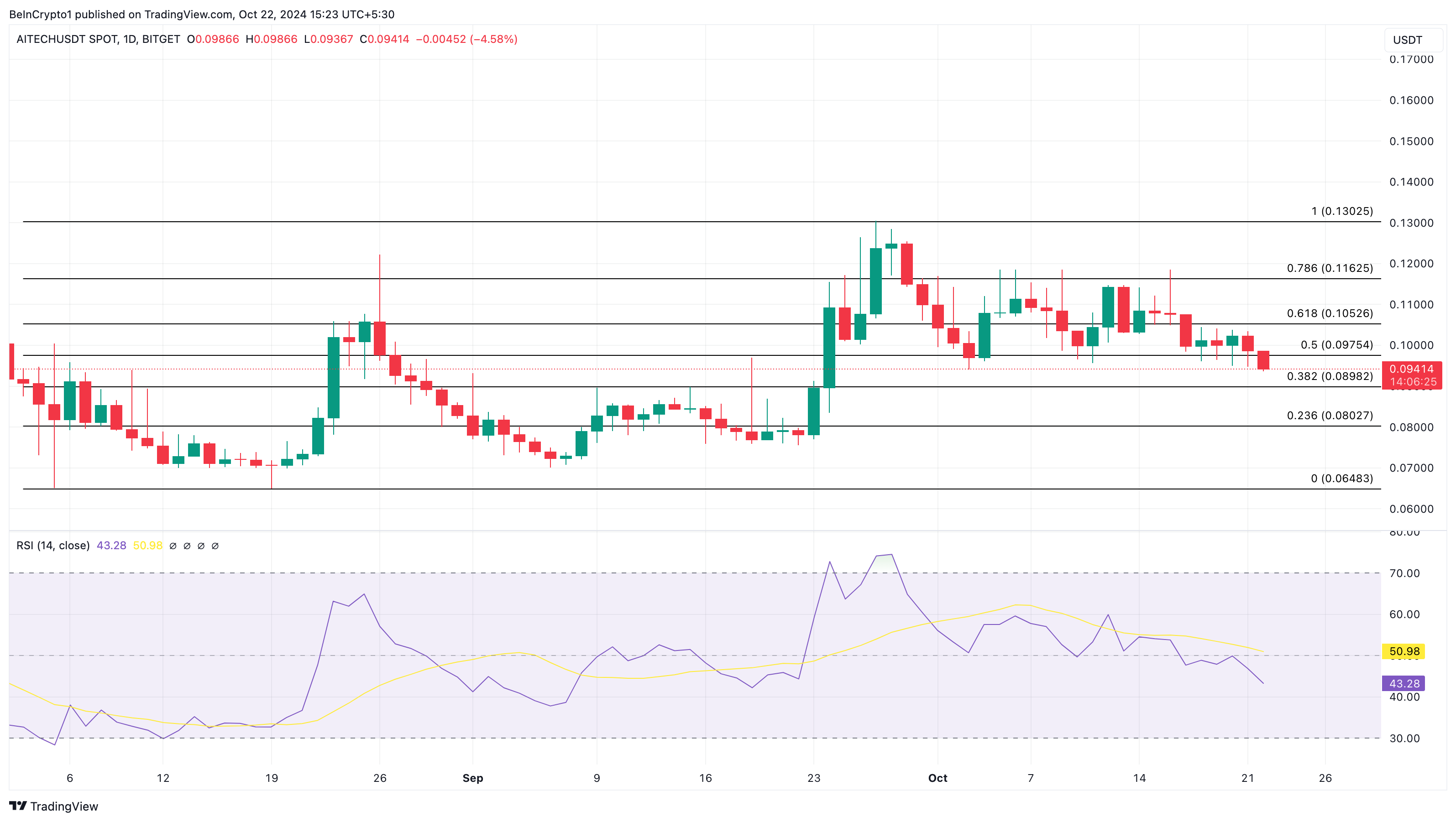Screen dimensions: 1456x822
Task: Click the 14:06:25 candle countdown timer
Action: [1413, 382]
